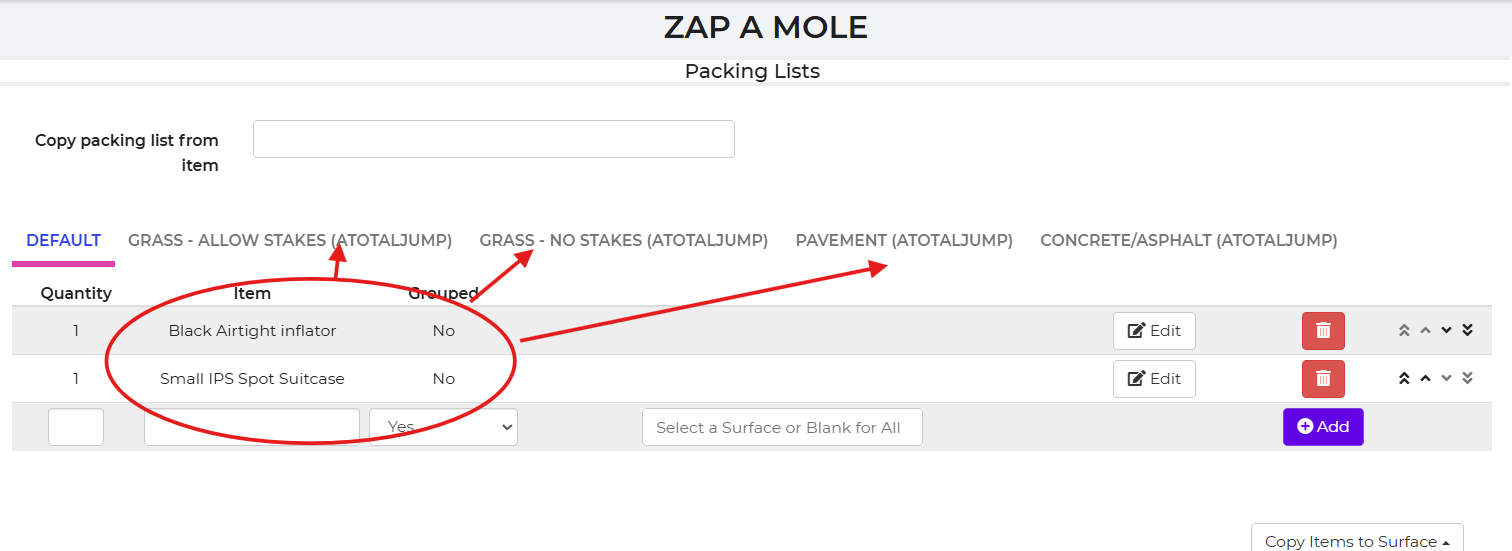Focus the new row Quantity input box
1512x551 pixels.
76,427
